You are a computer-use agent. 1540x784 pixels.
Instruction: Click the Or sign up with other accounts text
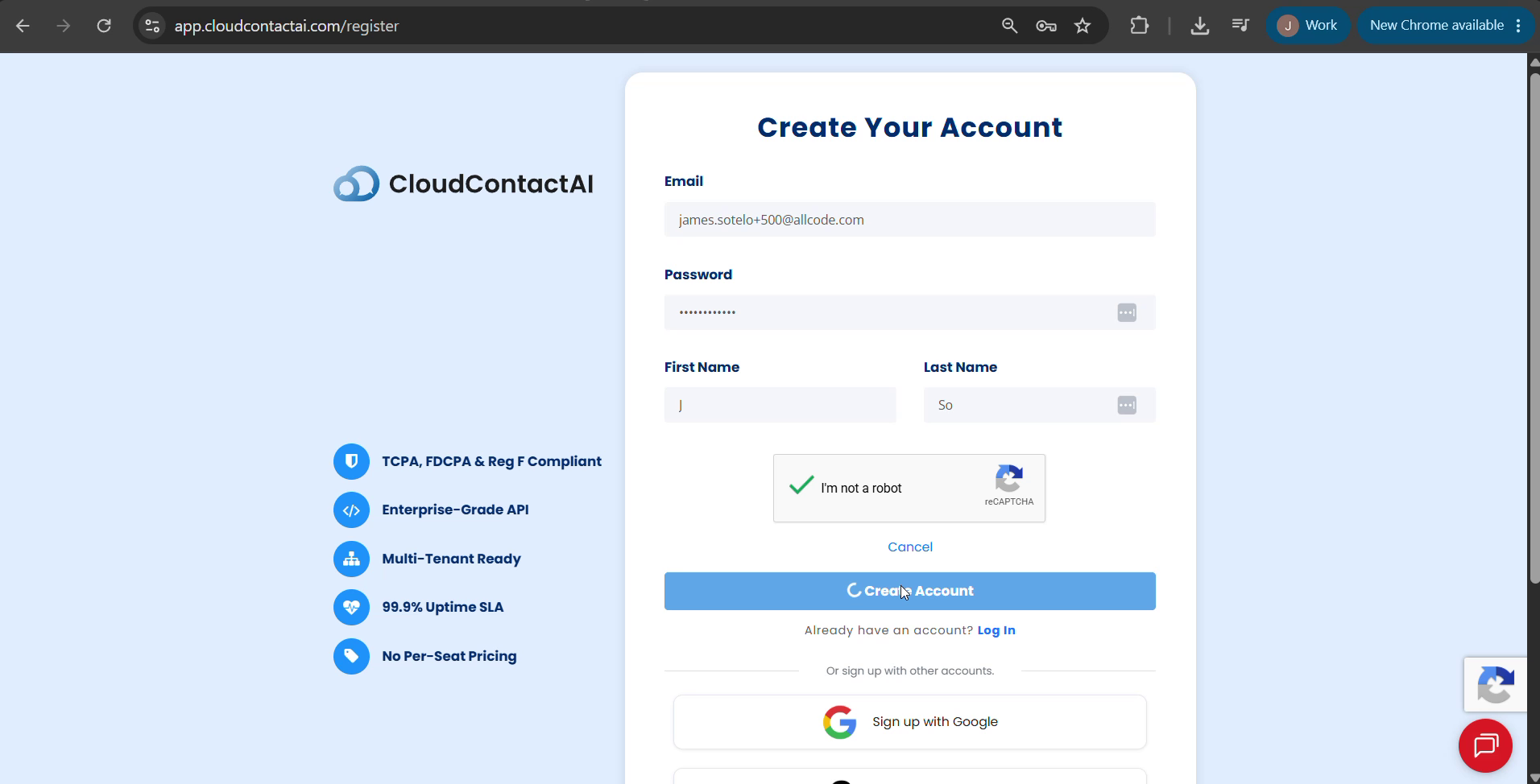click(x=909, y=671)
